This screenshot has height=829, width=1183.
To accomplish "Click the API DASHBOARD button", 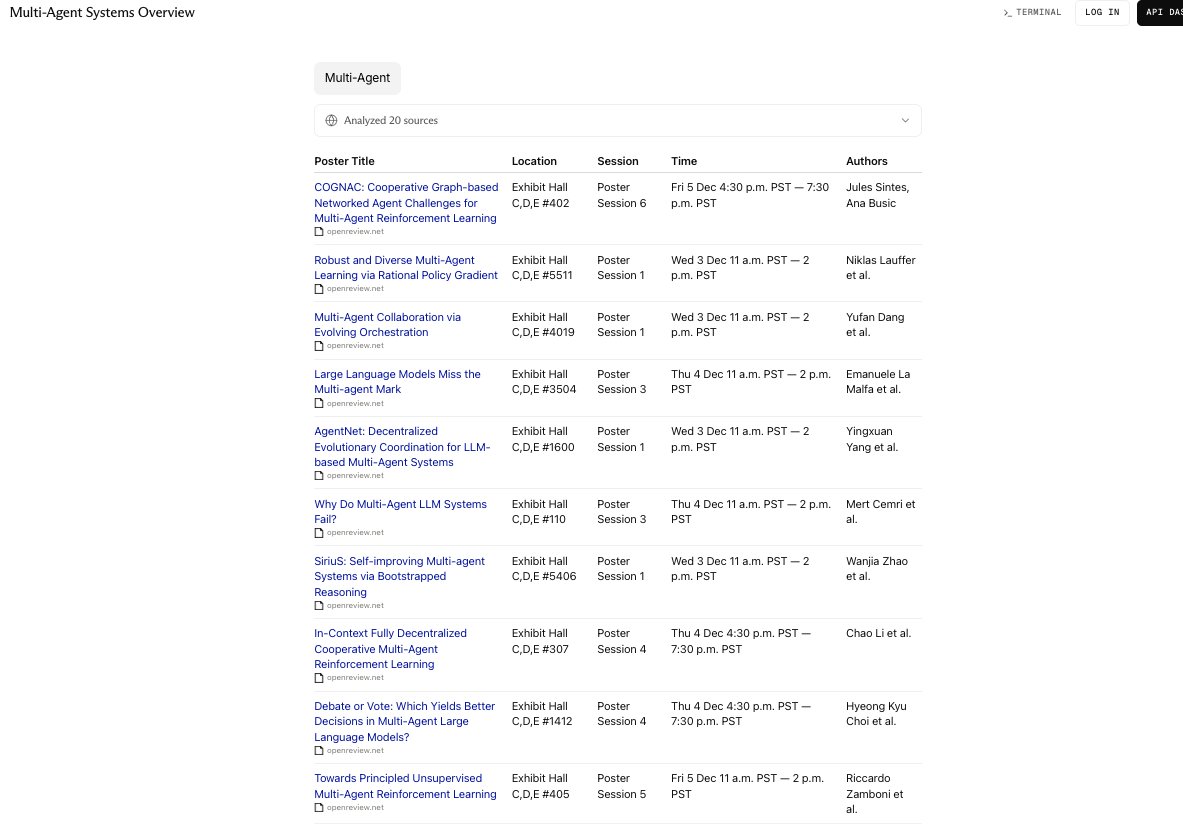I will (1163, 12).
